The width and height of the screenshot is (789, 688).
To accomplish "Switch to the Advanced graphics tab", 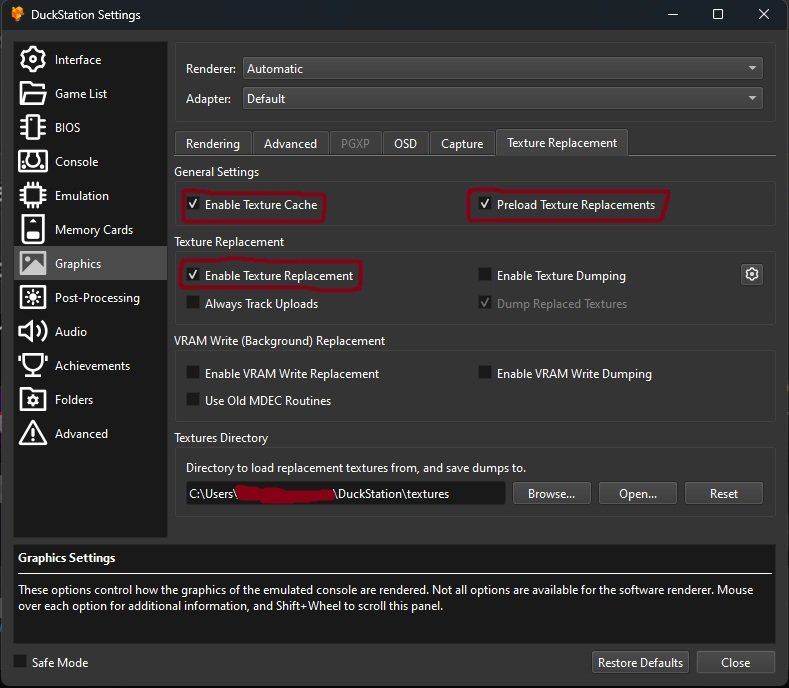I will pos(290,144).
